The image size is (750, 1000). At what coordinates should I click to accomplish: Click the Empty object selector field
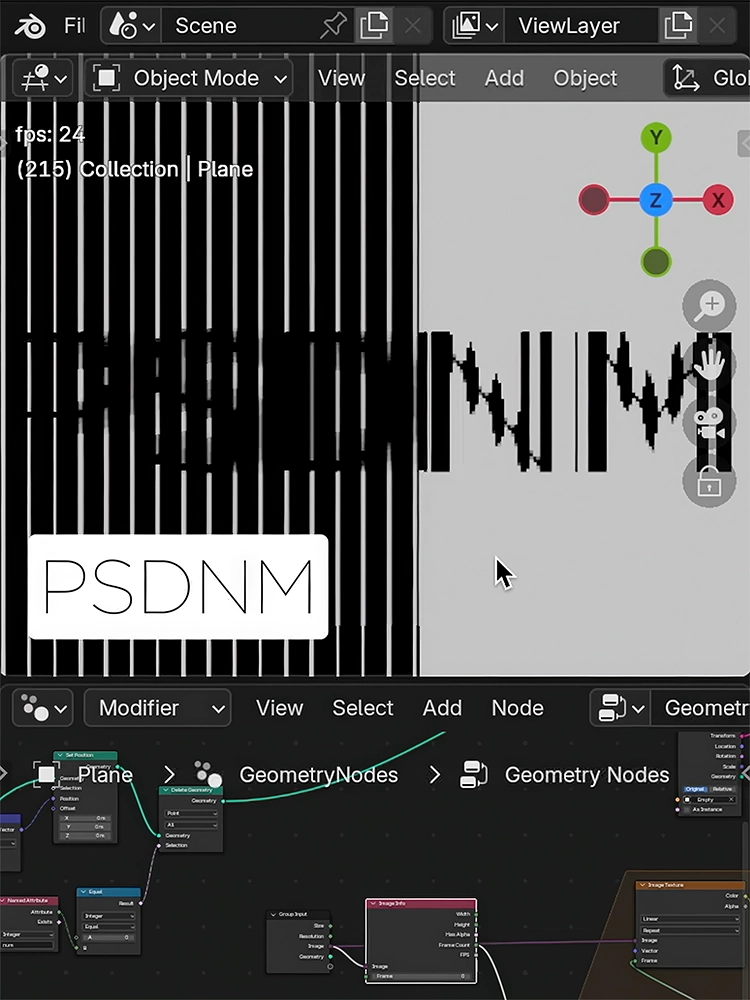(x=709, y=799)
